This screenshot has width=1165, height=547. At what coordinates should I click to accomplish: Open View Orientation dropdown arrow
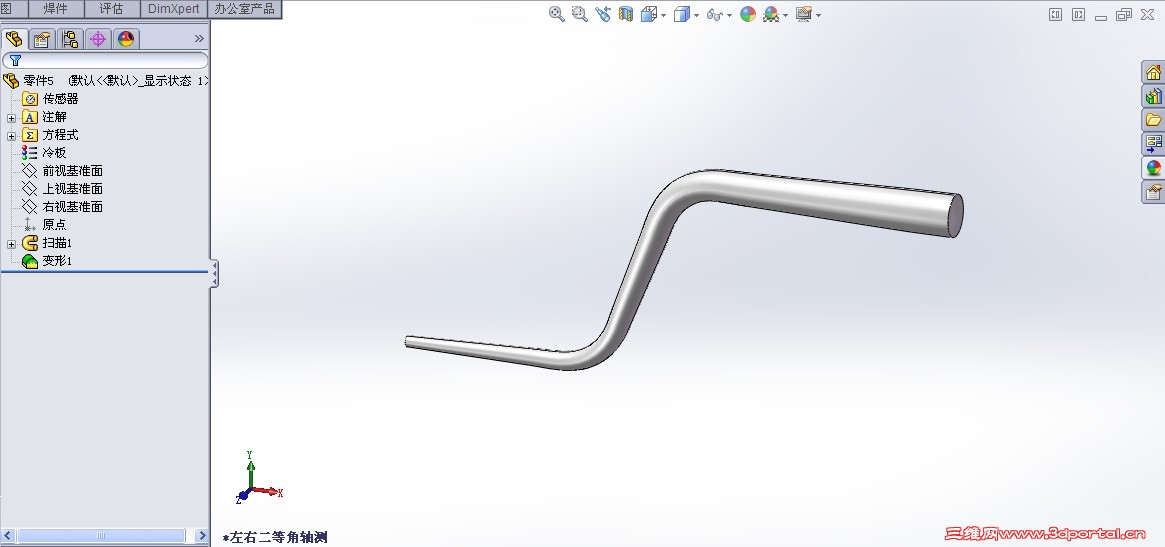[x=663, y=15]
